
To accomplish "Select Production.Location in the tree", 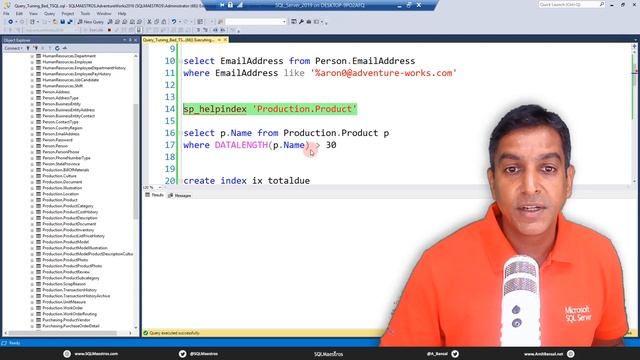I will pyautogui.click(x=60, y=194).
